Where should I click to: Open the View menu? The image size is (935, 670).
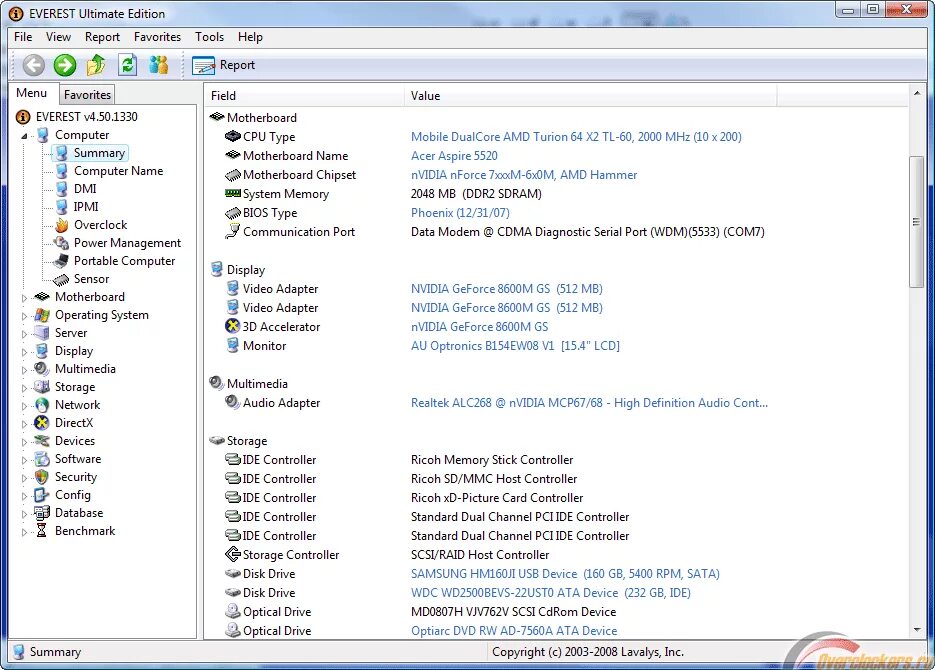tap(58, 37)
